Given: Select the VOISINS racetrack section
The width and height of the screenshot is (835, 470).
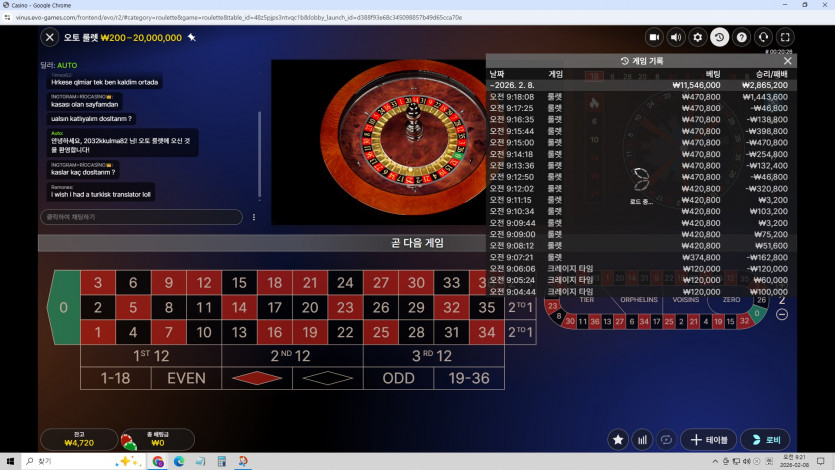Looking at the screenshot, I should [x=686, y=299].
